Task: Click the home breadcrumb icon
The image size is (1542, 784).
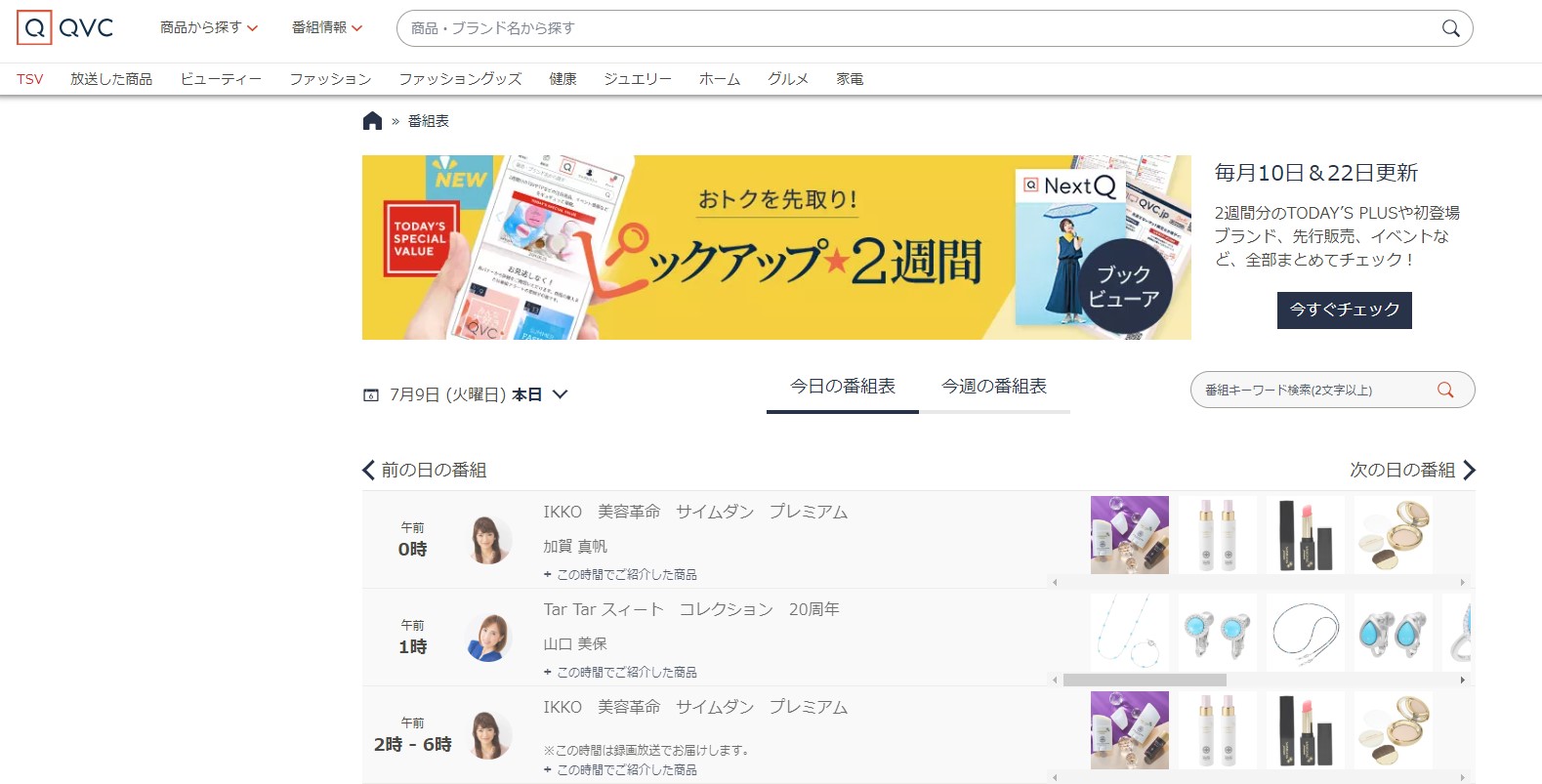Action: 372,121
